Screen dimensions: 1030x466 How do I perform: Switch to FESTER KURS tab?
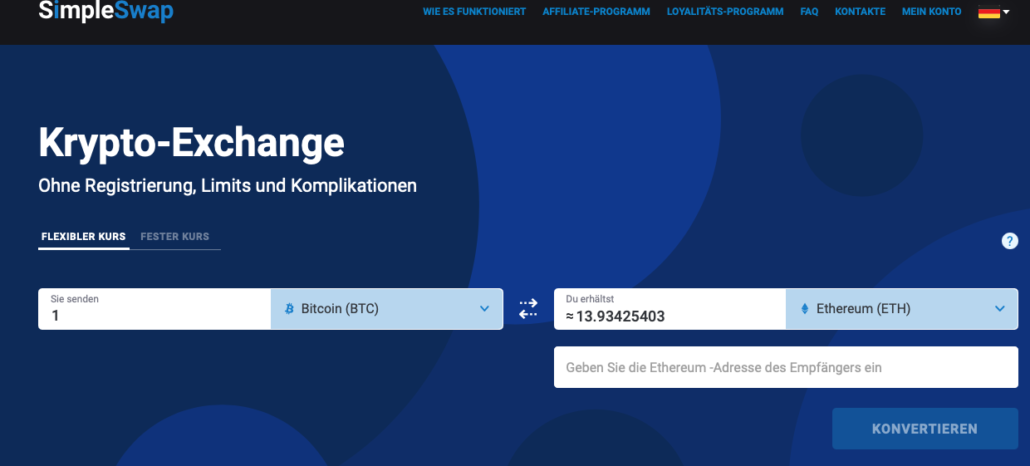coord(175,237)
